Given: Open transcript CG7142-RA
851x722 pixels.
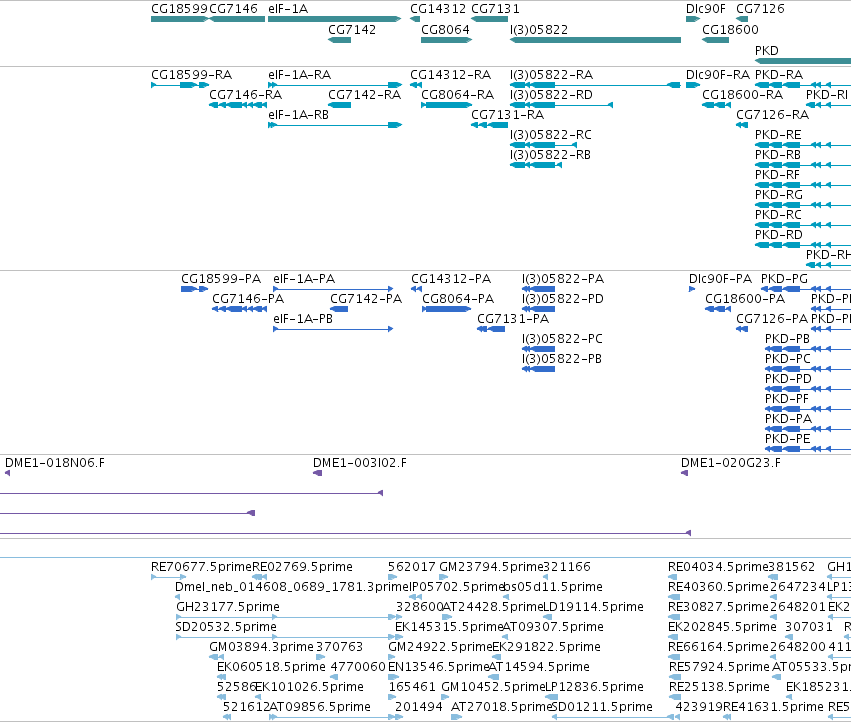Looking at the screenshot, I should 364,95.
